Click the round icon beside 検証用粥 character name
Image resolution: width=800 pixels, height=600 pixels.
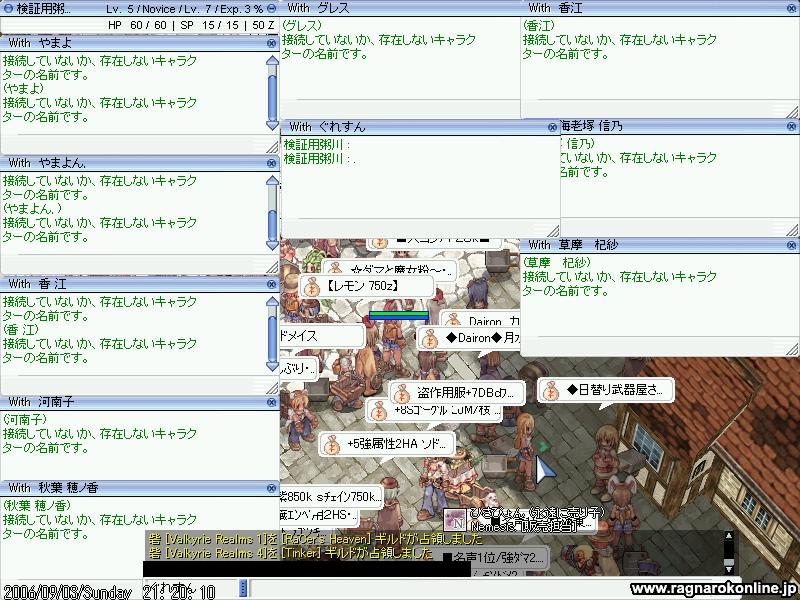pos(8,9)
